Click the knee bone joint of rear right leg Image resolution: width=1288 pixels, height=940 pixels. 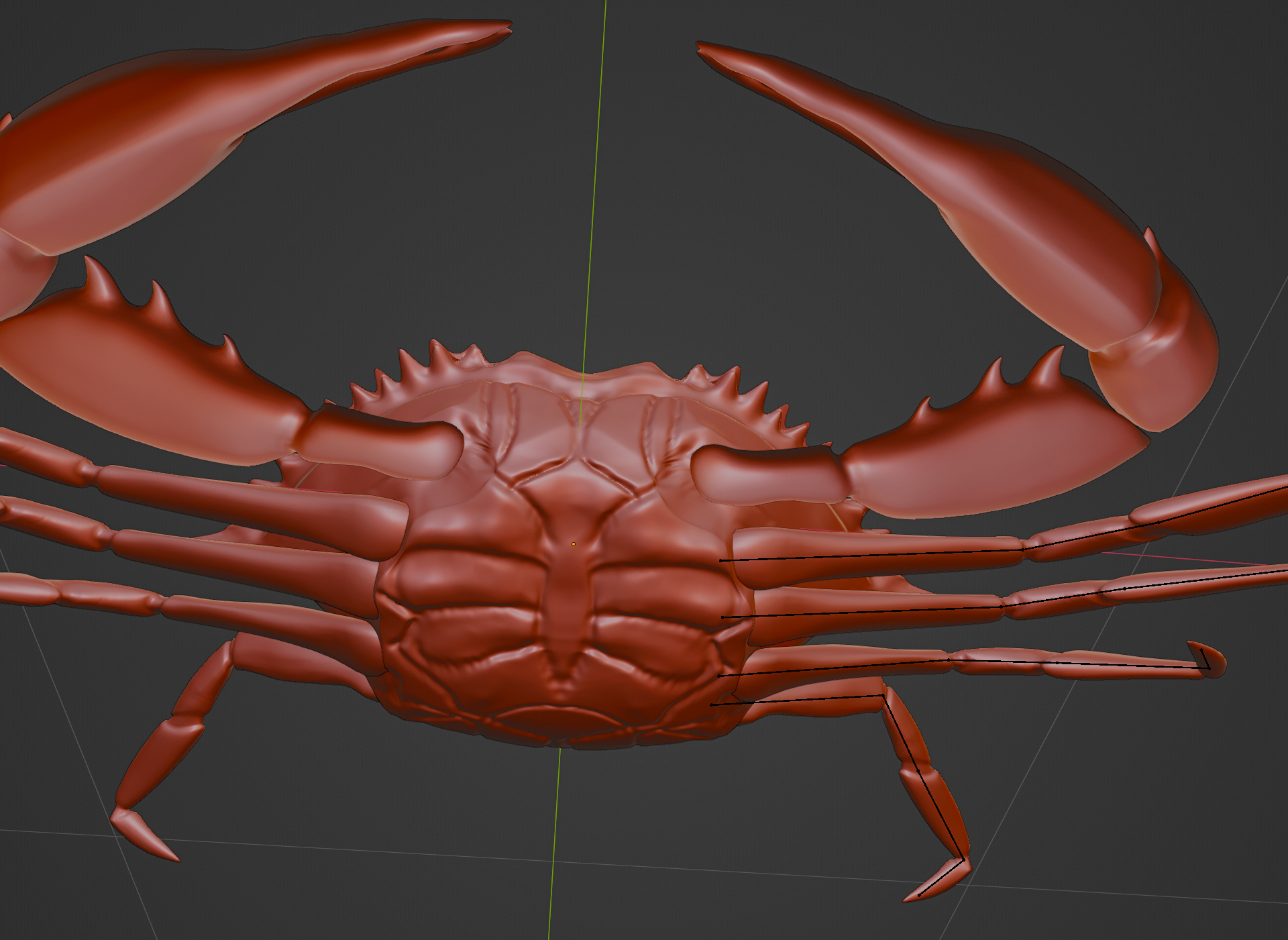click(883, 696)
